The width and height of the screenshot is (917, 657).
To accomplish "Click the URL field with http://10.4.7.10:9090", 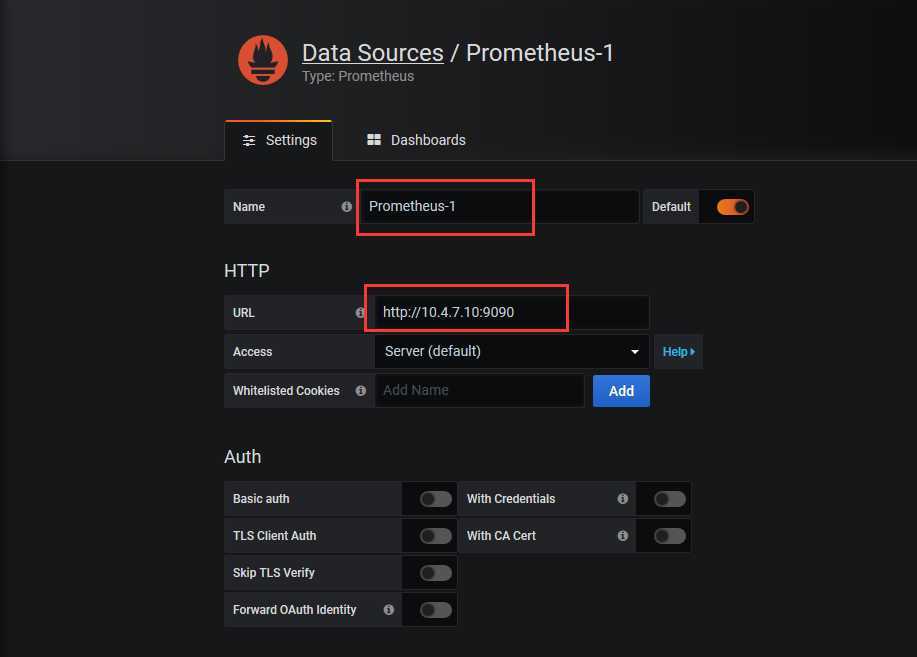I will click(512, 312).
